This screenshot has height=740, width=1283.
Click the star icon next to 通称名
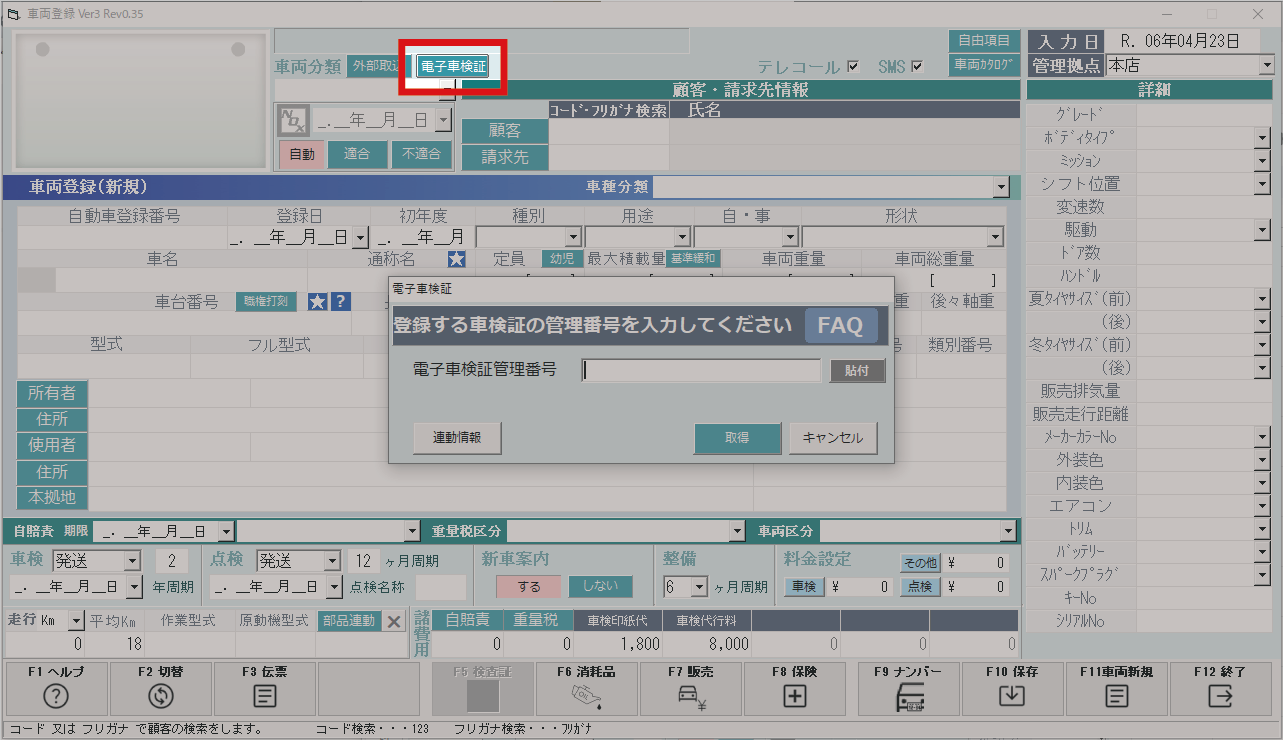click(457, 259)
